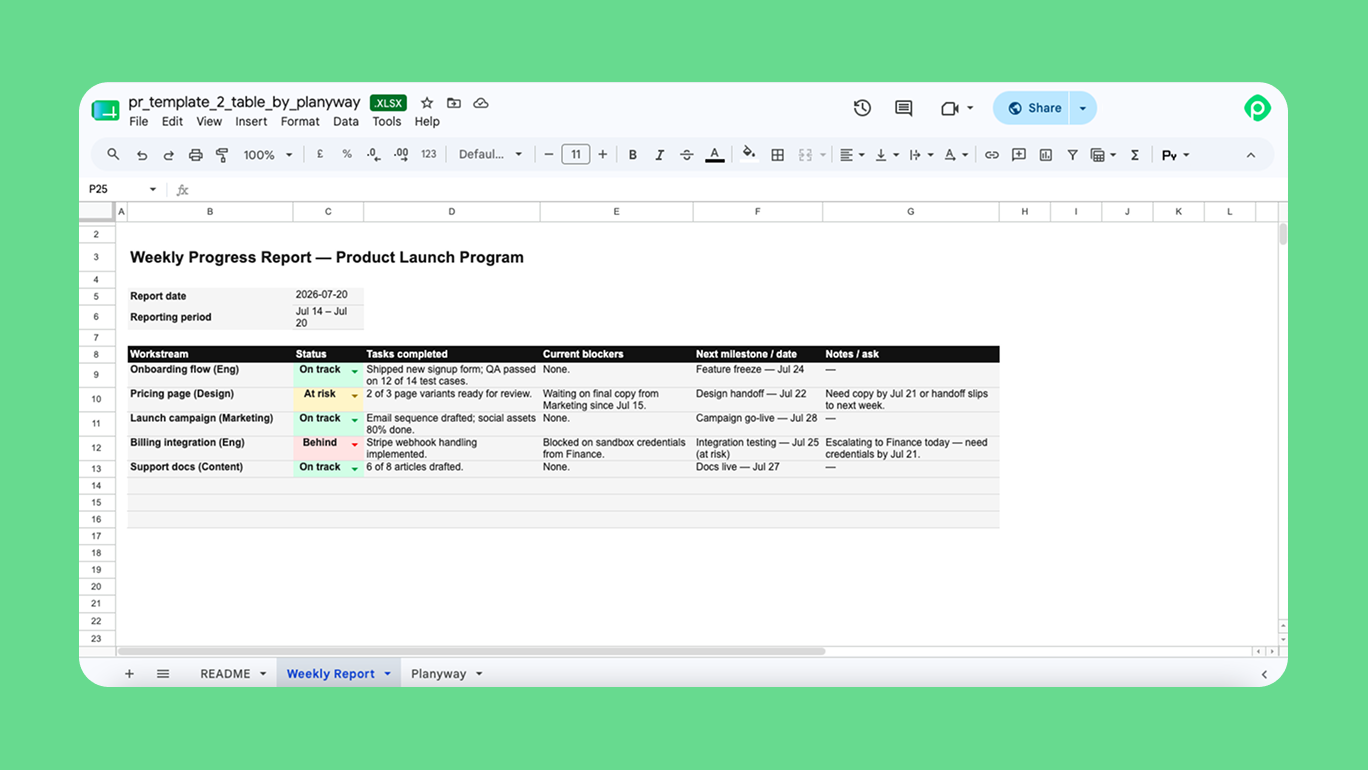Open horizontal align options
This screenshot has width=1368, height=770.
[852, 155]
